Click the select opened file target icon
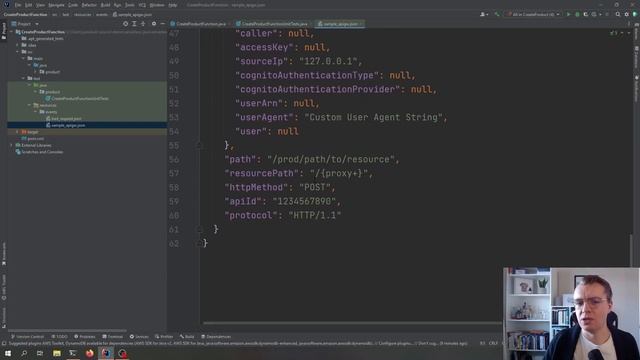 (125, 24)
